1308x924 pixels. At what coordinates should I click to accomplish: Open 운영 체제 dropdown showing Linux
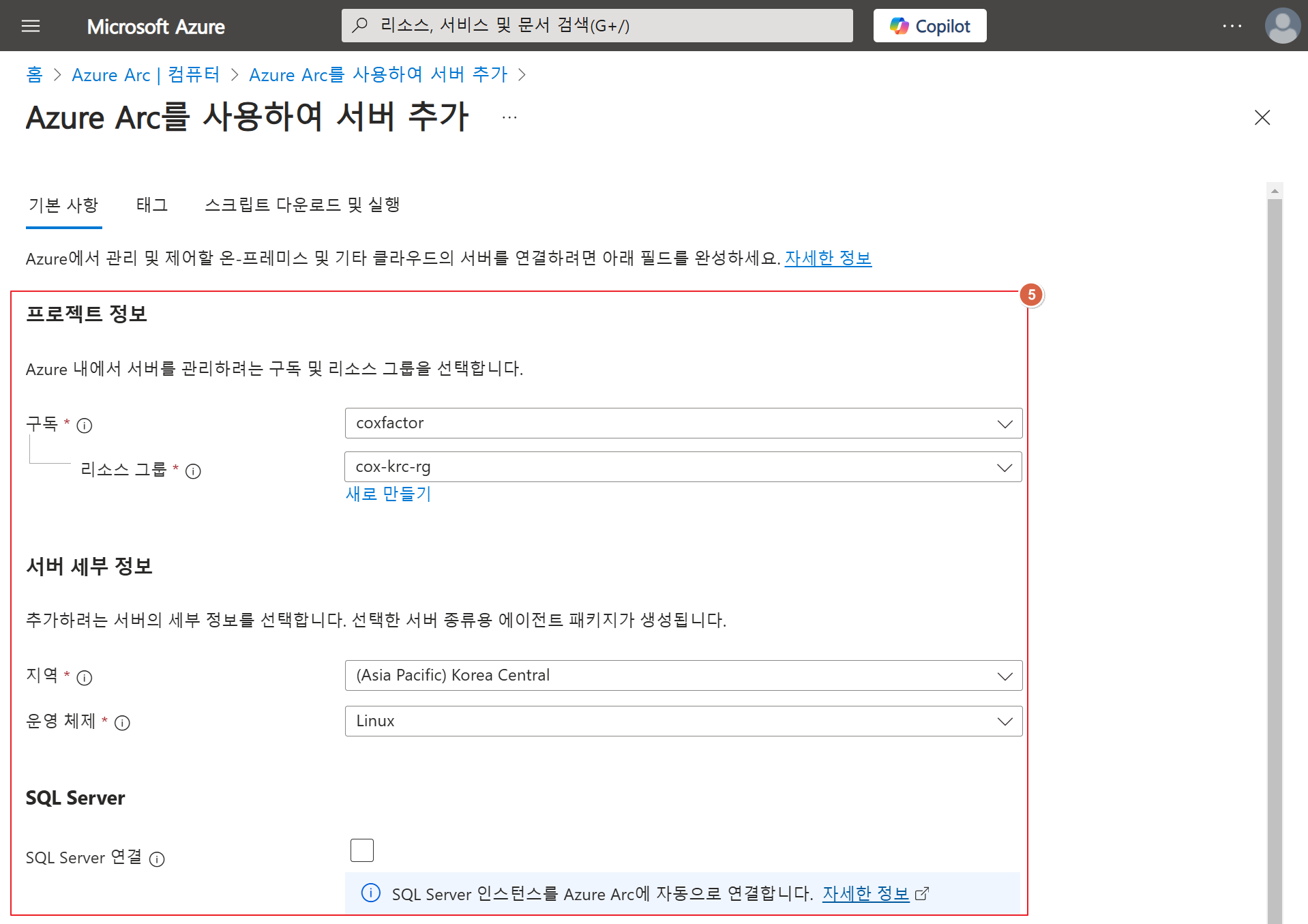(x=683, y=721)
